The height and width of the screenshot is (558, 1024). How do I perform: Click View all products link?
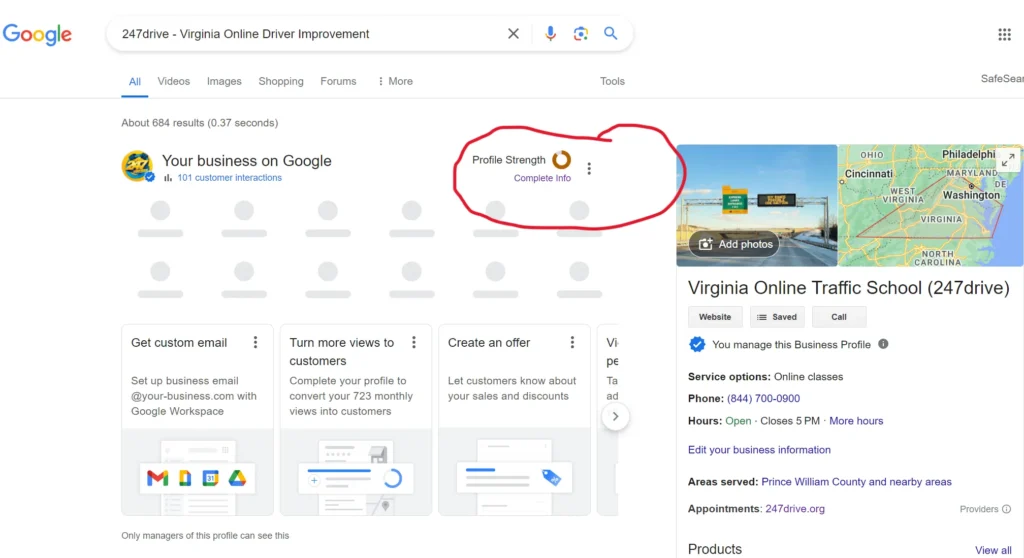pos(993,550)
